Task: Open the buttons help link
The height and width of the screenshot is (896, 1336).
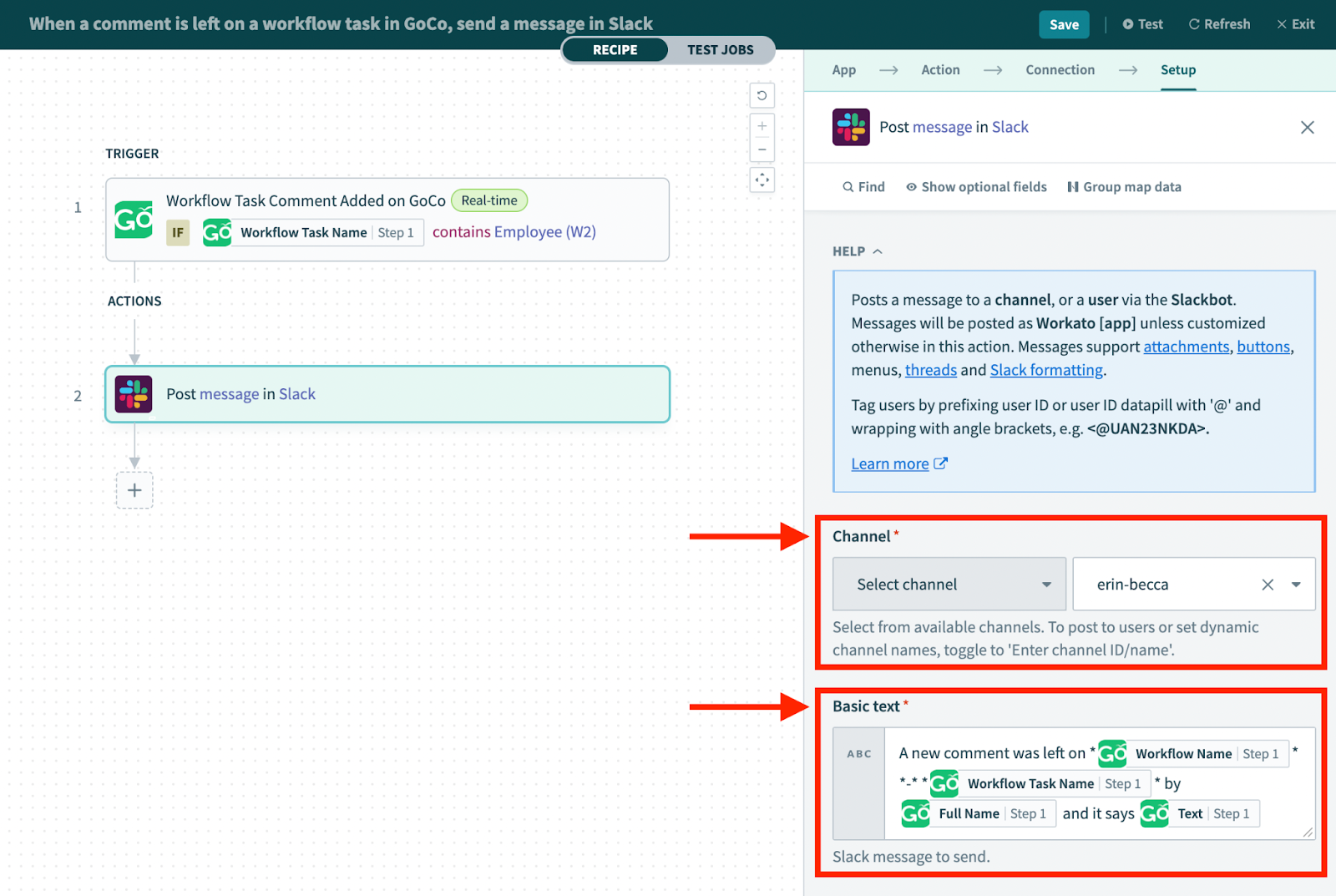Action: 1263,347
